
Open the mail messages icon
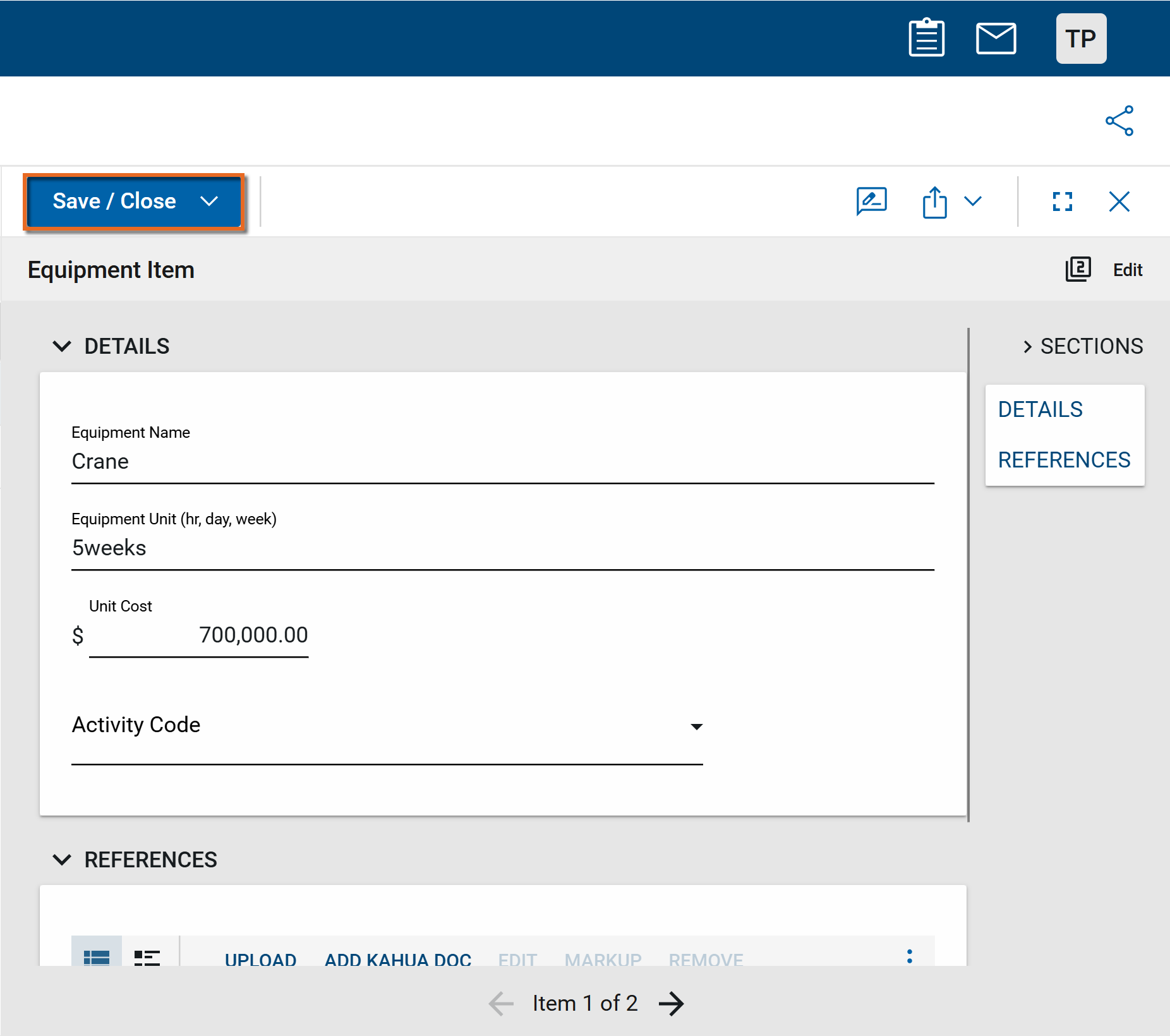tap(996, 39)
